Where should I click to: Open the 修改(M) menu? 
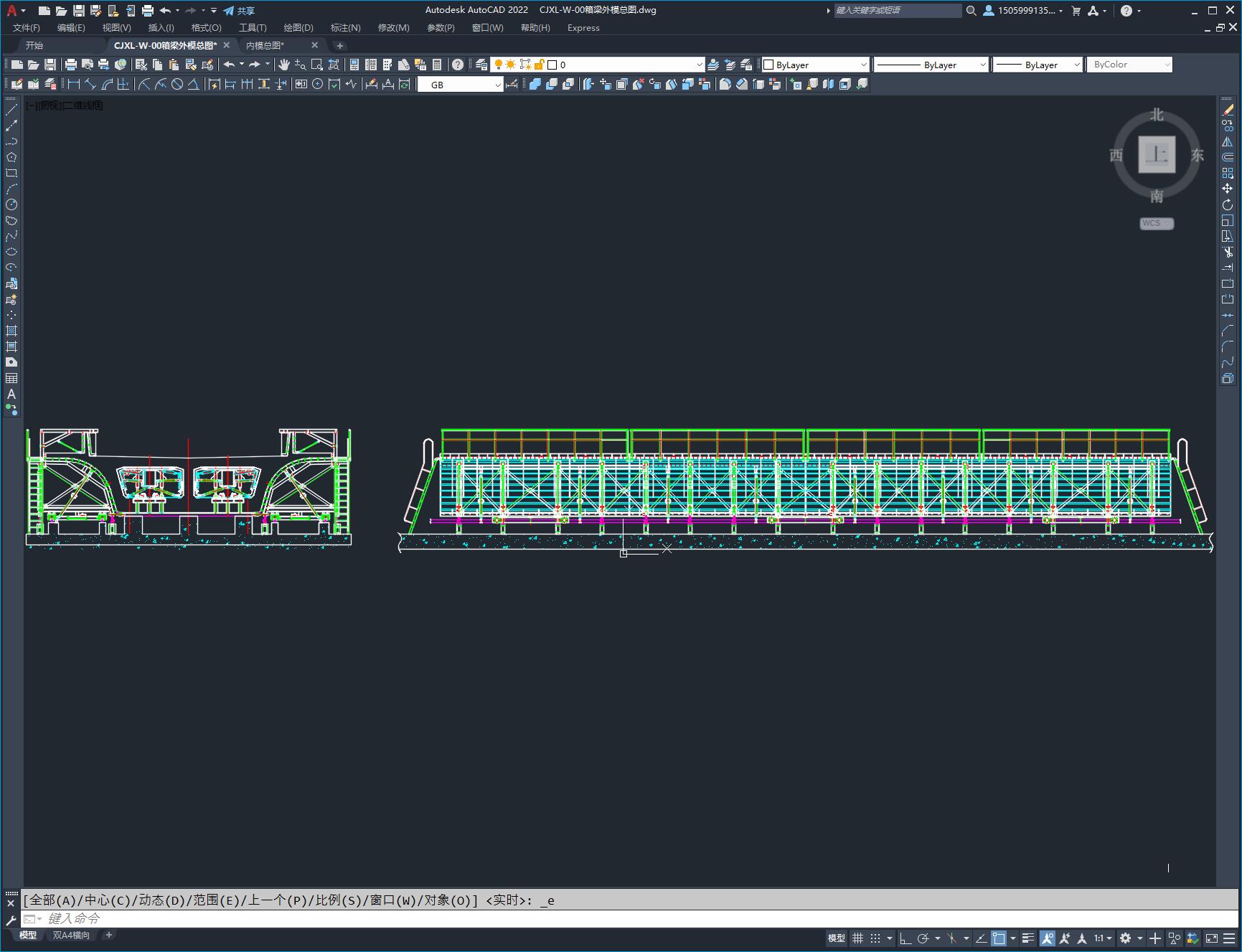[x=394, y=28]
